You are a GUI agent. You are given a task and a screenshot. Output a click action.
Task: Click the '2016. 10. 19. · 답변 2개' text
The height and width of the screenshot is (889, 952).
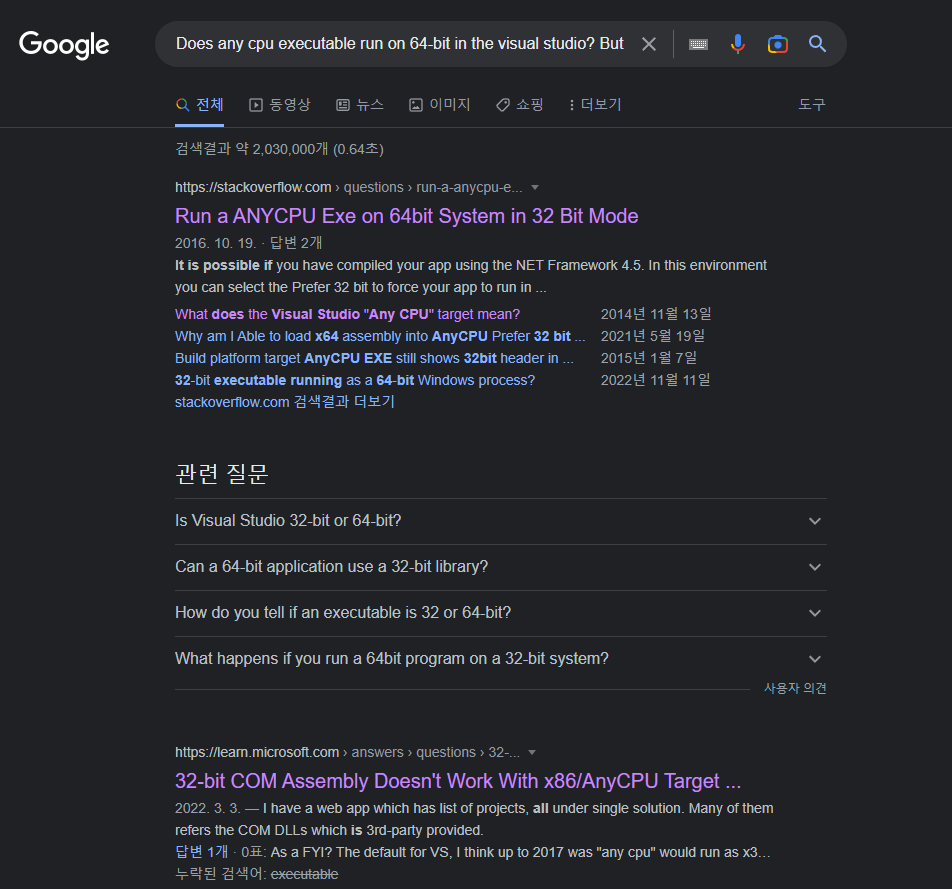pos(248,243)
